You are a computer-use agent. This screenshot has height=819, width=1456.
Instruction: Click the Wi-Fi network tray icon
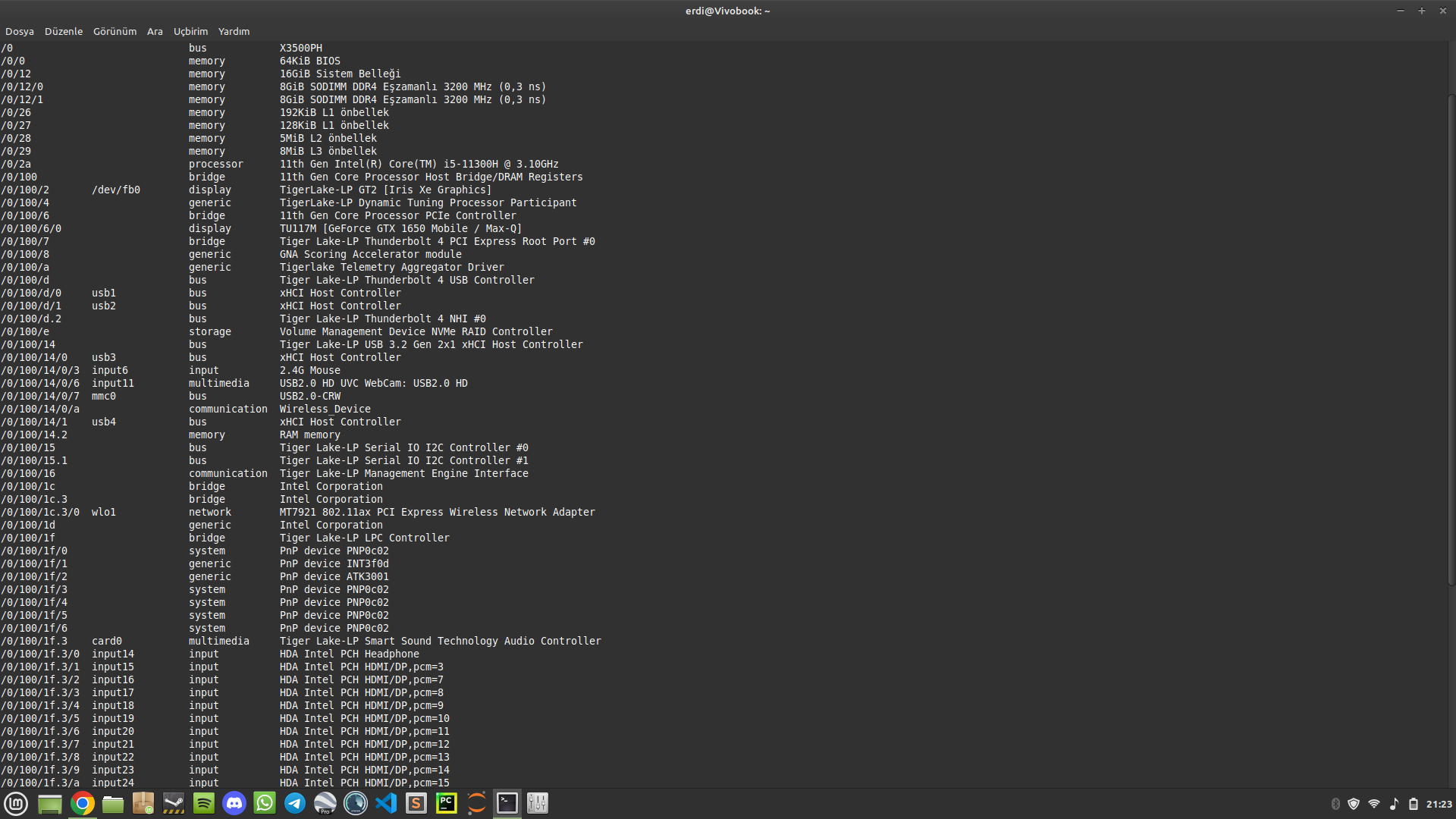(1373, 804)
